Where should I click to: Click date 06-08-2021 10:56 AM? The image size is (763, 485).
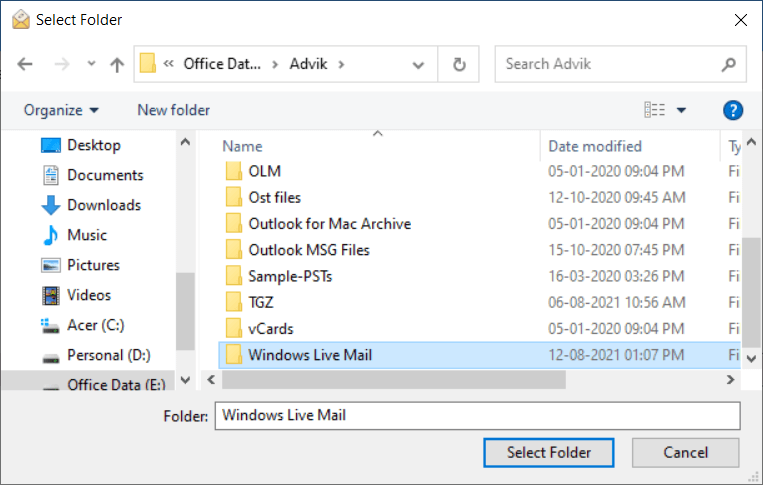(617, 303)
